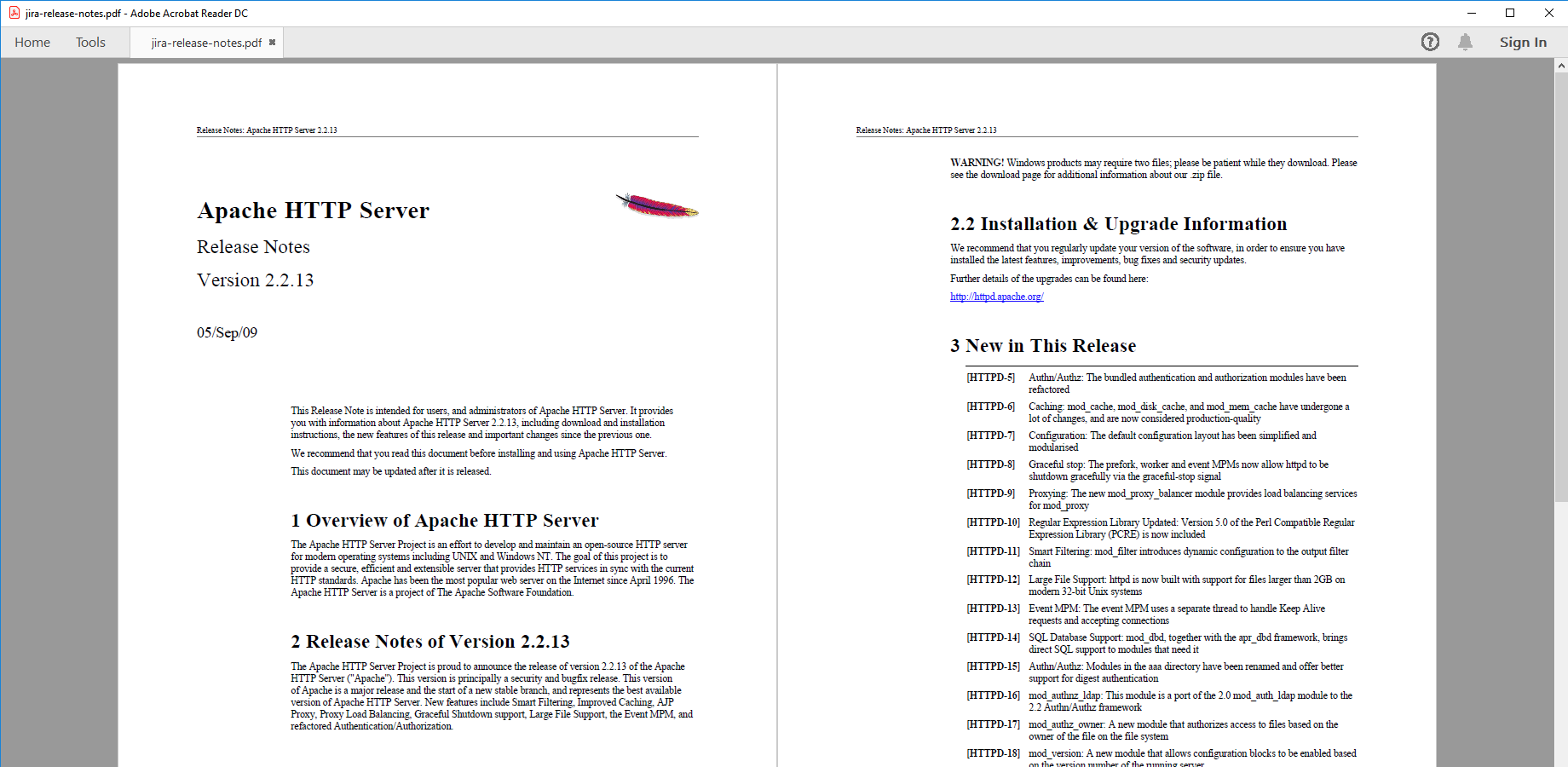Click heading '2.2 Installation & Upgrade Information'
1568x767 pixels.
point(1119,224)
